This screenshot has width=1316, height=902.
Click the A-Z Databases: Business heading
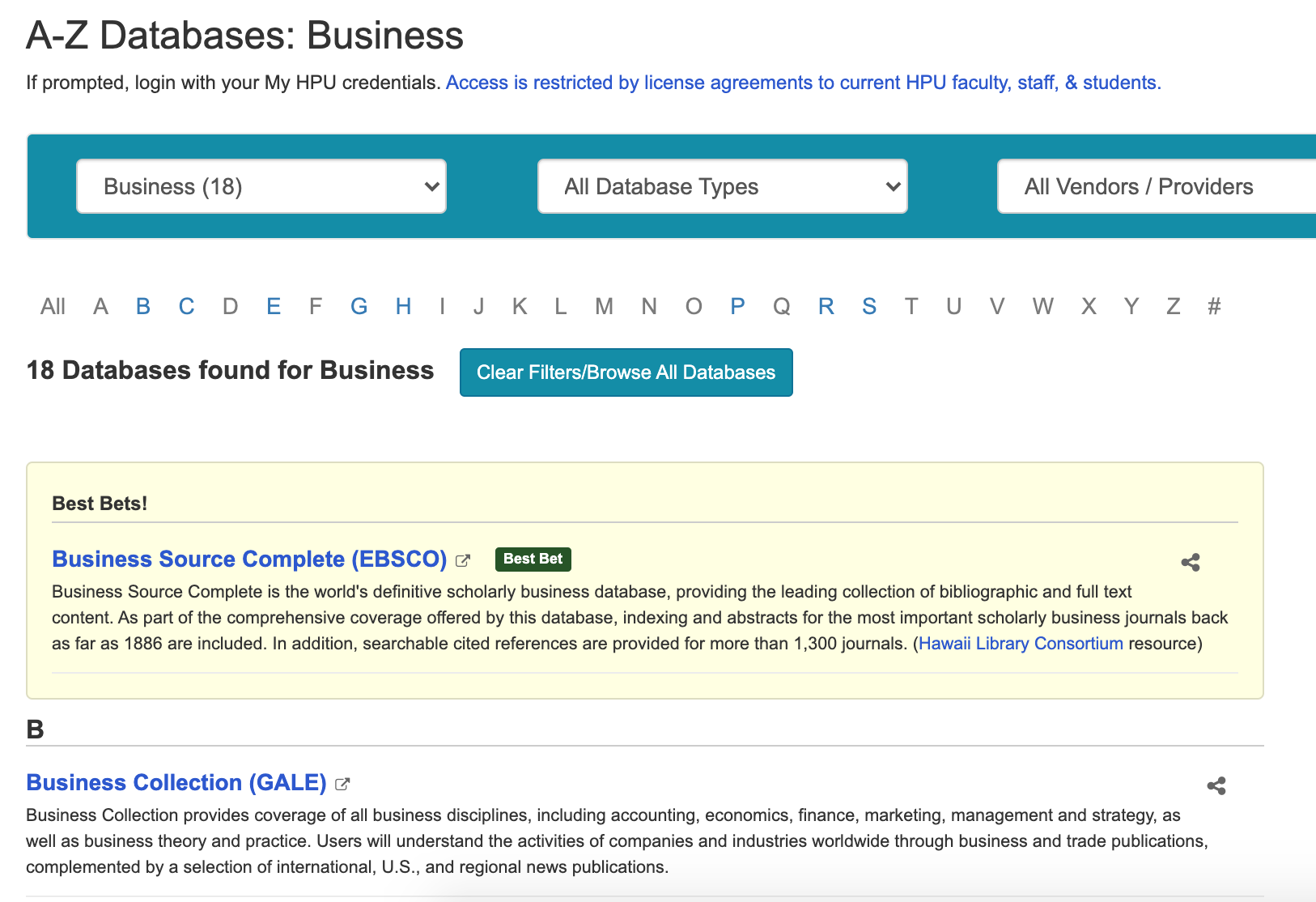click(244, 36)
